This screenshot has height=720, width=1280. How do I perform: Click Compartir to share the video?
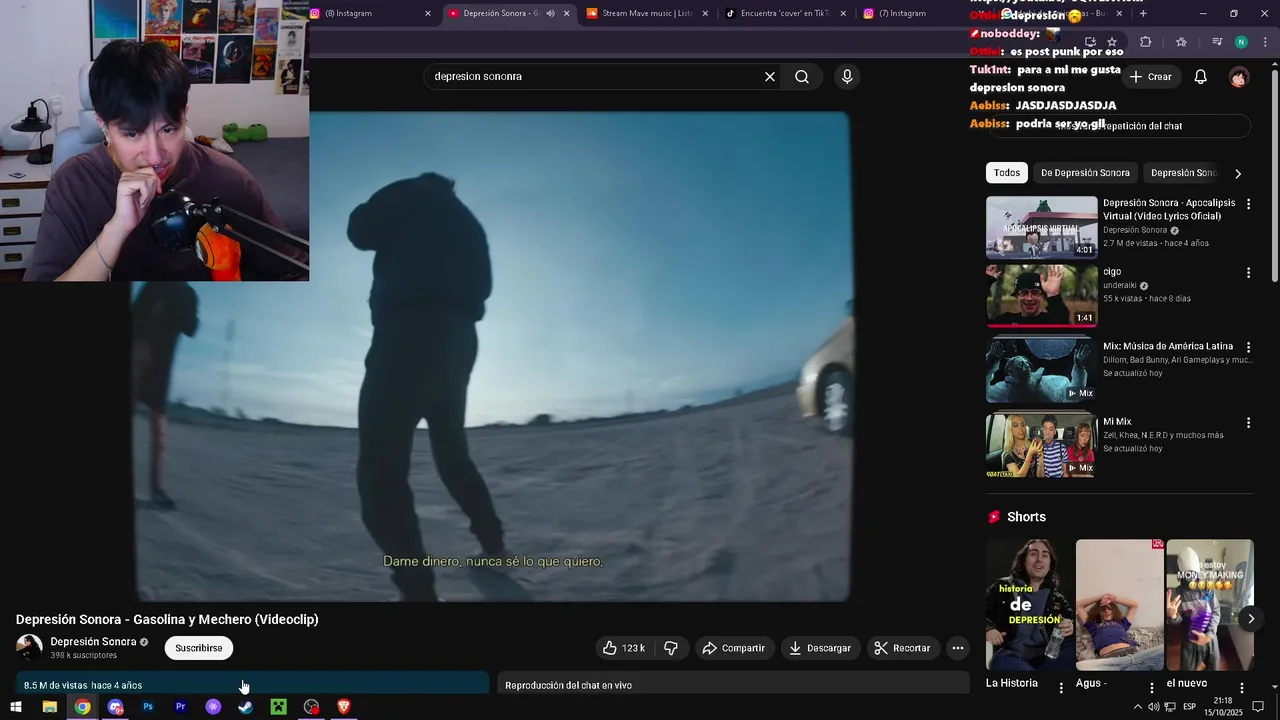tap(733, 648)
